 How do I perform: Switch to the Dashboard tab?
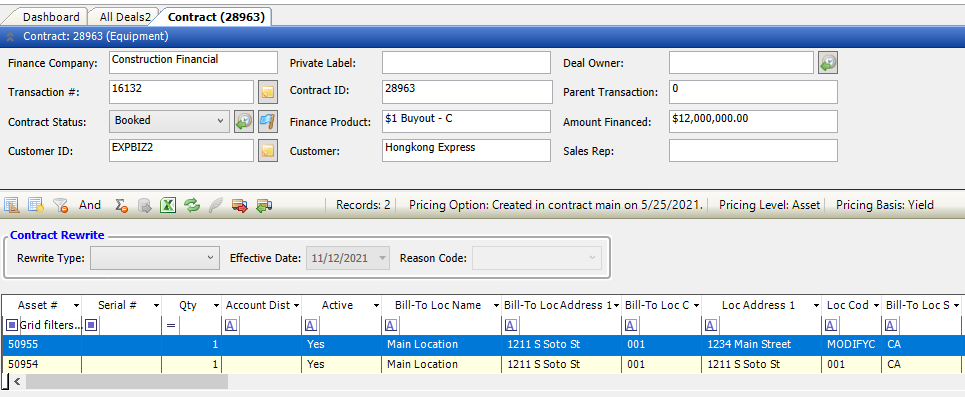pyautogui.click(x=51, y=17)
